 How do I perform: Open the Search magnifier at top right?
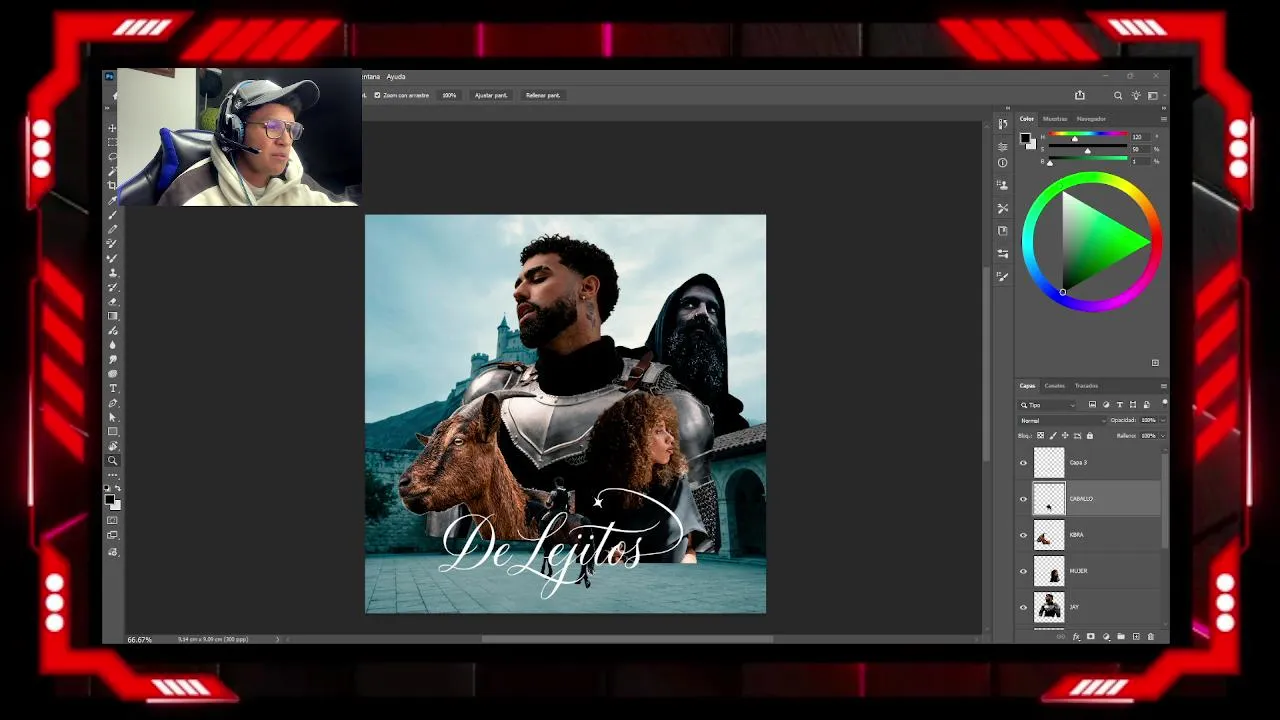[1118, 95]
